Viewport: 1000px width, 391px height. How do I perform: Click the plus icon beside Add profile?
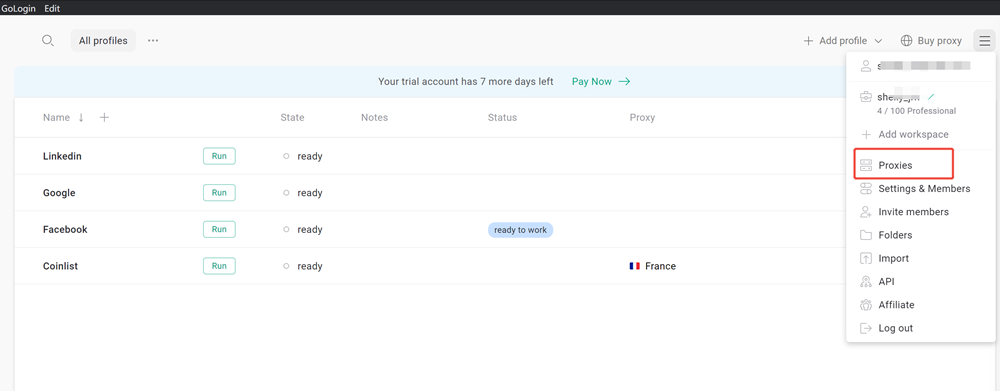click(808, 41)
